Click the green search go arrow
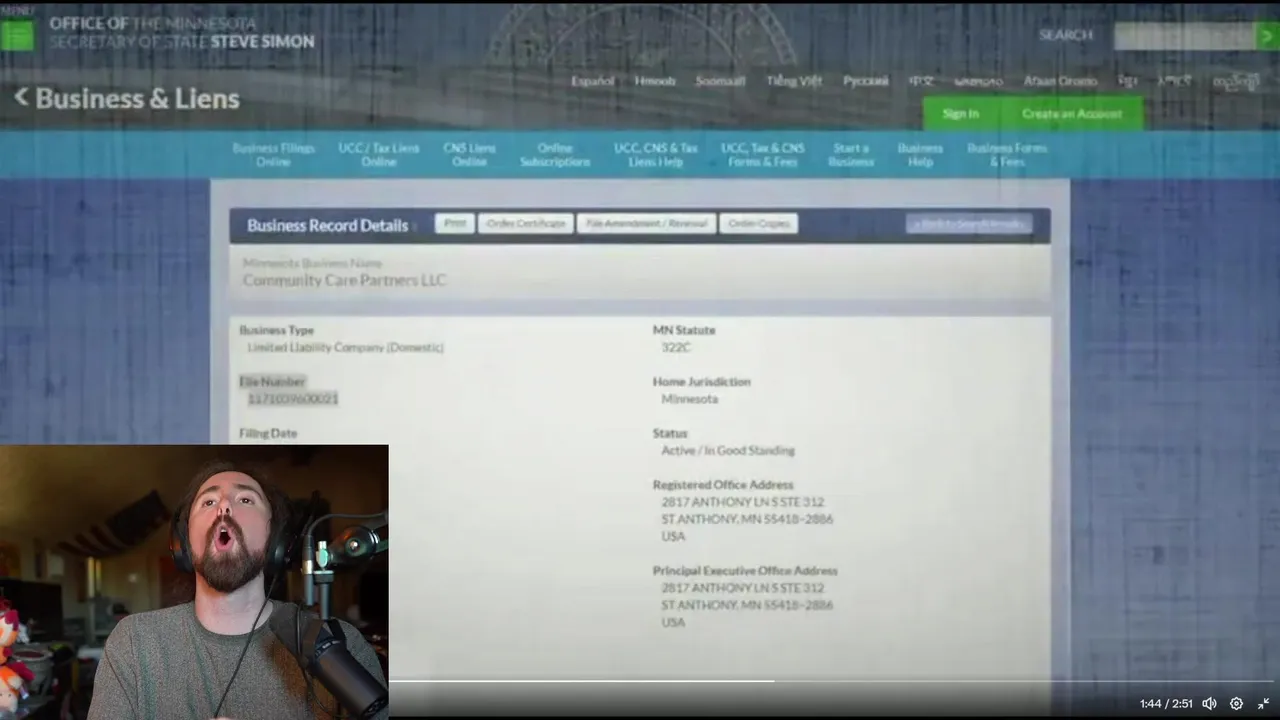Screen dimensions: 1280x720 click(1267, 35)
